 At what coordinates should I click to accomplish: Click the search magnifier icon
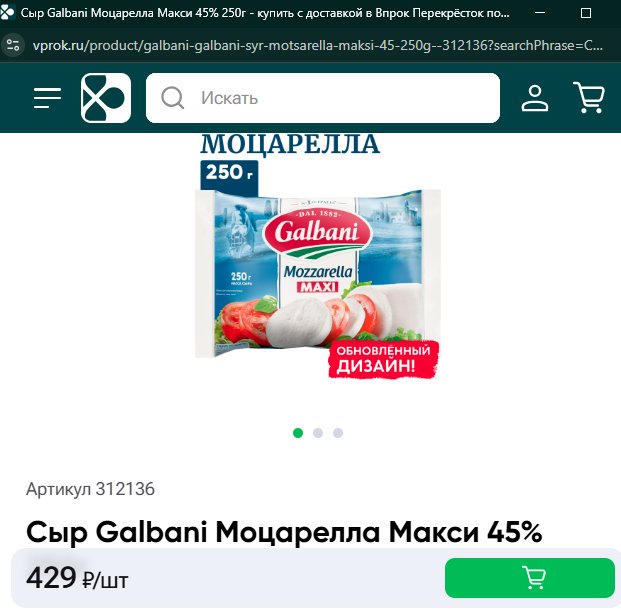coord(172,98)
